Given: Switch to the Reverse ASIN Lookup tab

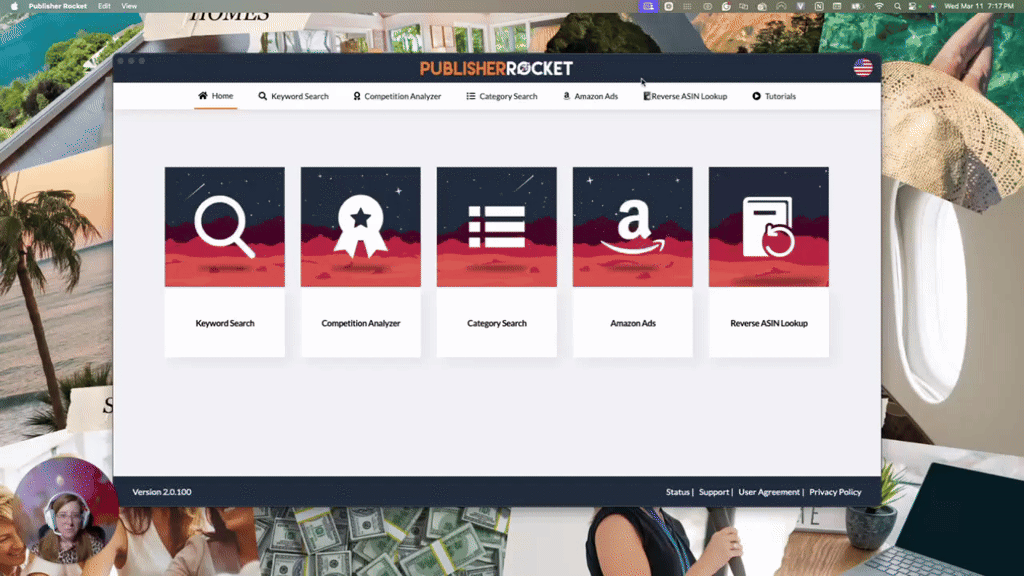Looking at the screenshot, I should pos(685,96).
